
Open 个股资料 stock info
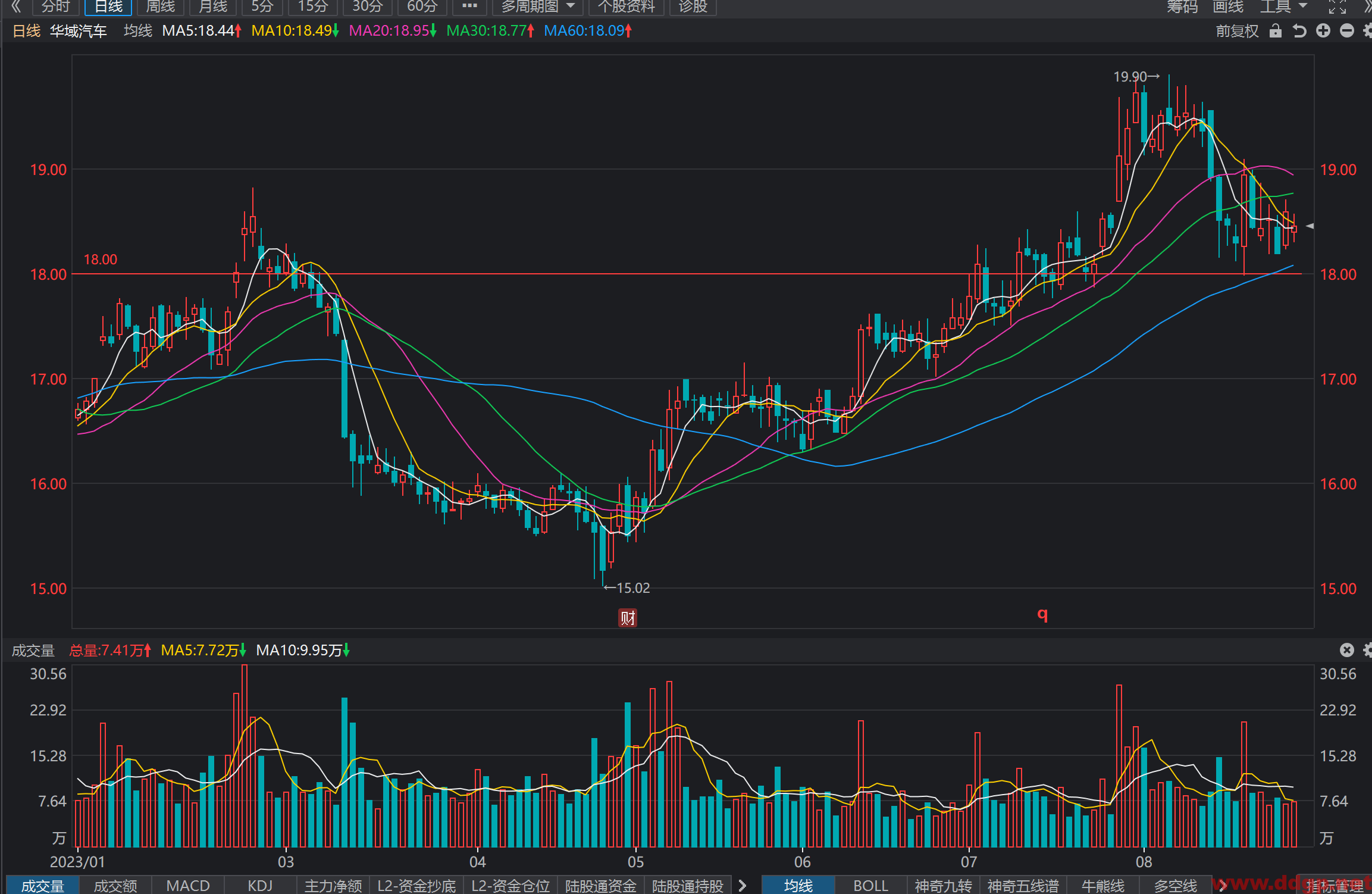(627, 7)
